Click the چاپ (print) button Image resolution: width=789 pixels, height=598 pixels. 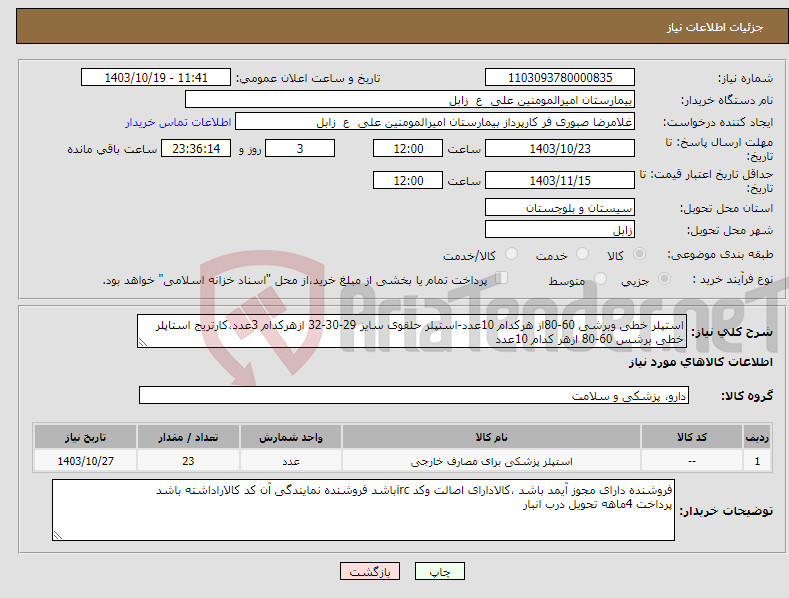(439, 571)
